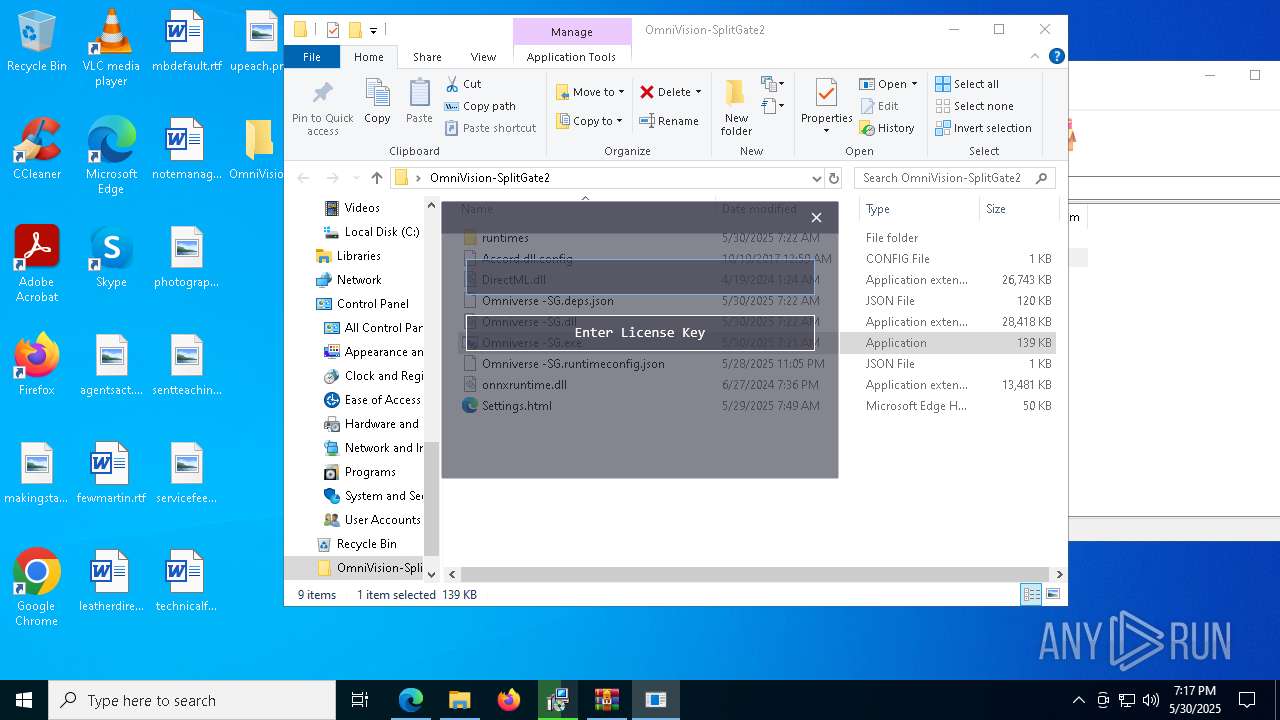Screen dimensions: 1280x720
Task: Select the Manage contextual tab
Action: (x=572, y=32)
